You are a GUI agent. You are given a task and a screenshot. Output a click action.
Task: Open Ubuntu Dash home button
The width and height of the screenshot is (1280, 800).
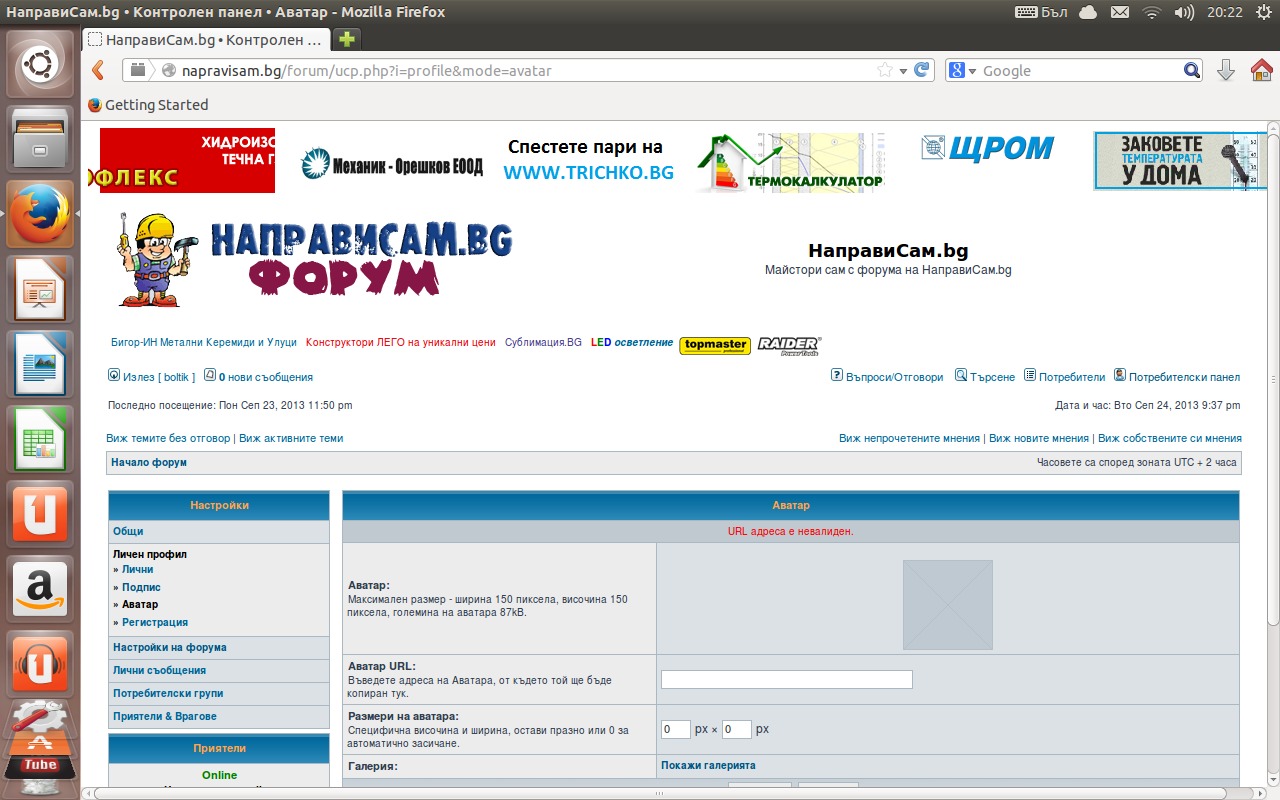pos(40,67)
